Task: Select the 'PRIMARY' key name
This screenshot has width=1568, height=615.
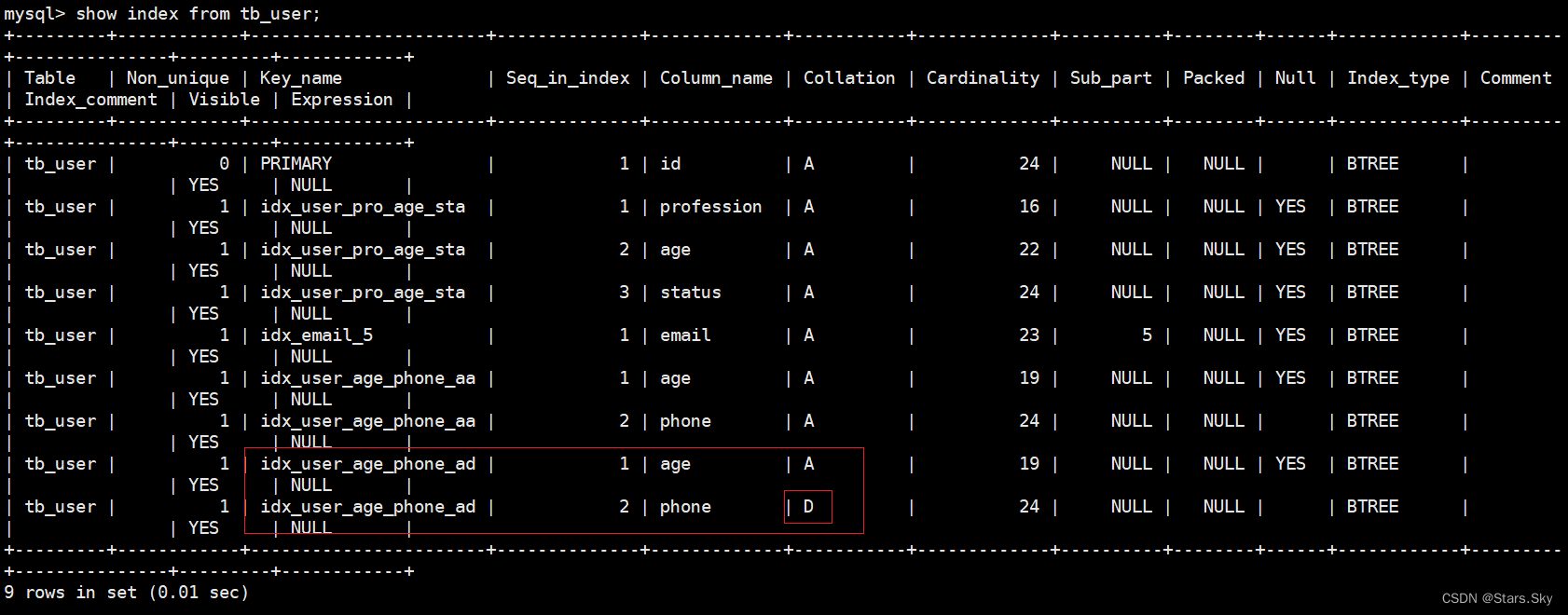Action: click(x=296, y=164)
